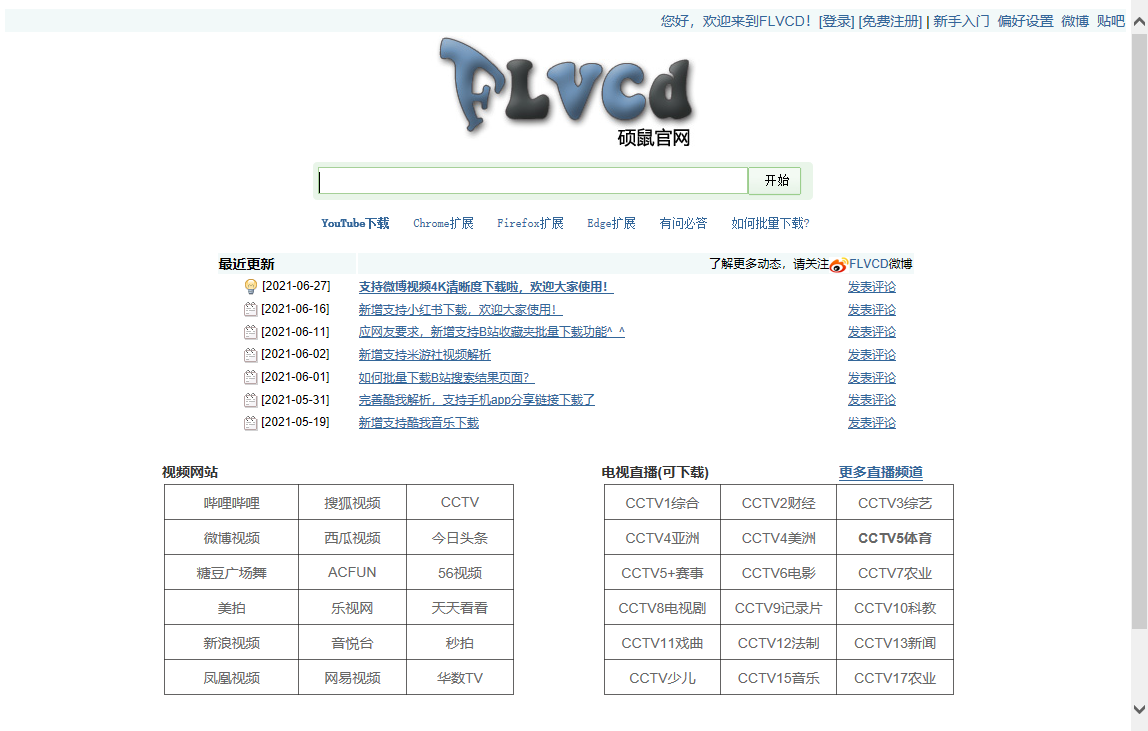Select 搜狐视频 video site

pyautogui.click(x=352, y=502)
